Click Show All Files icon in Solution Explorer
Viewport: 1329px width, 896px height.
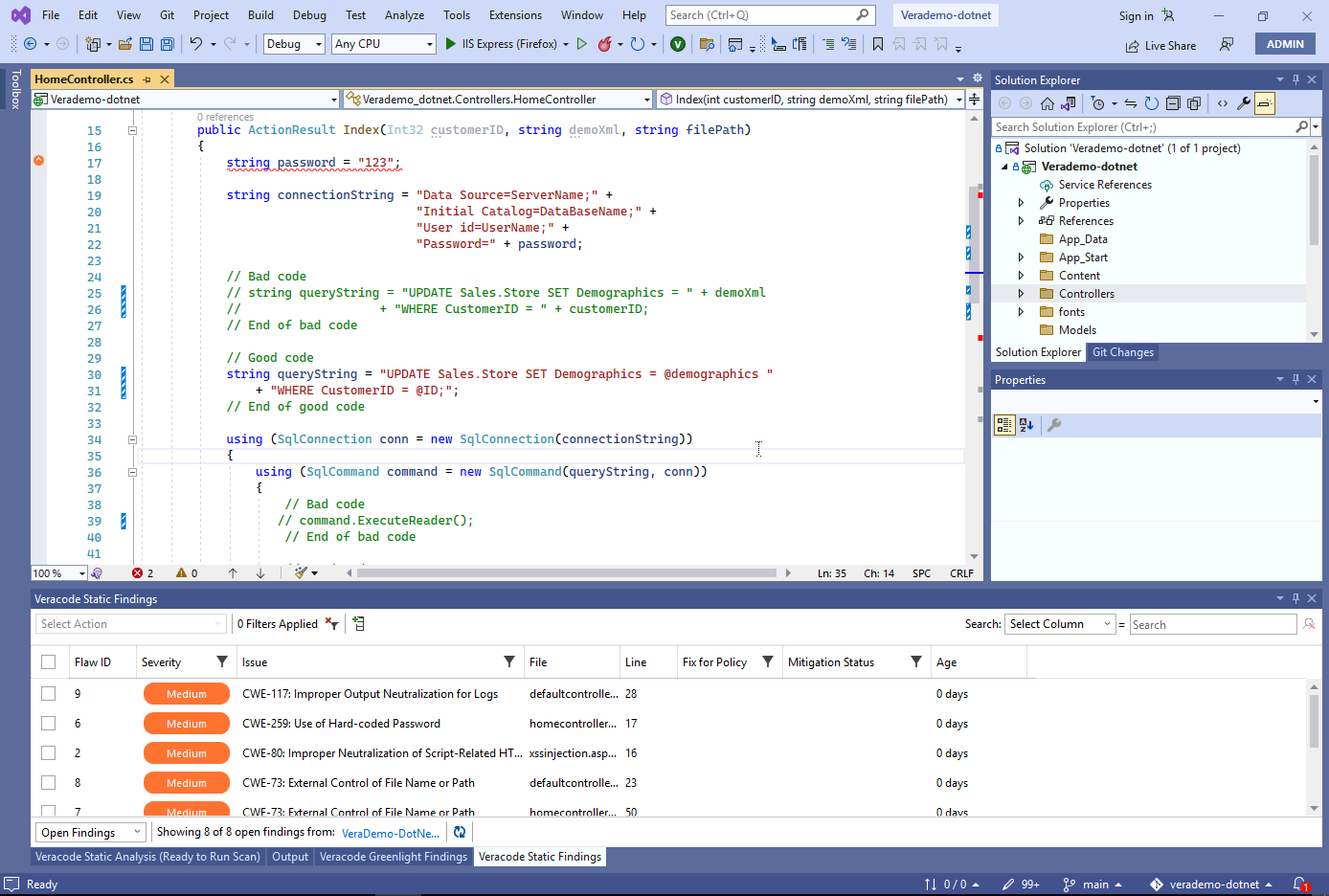pos(1194,103)
